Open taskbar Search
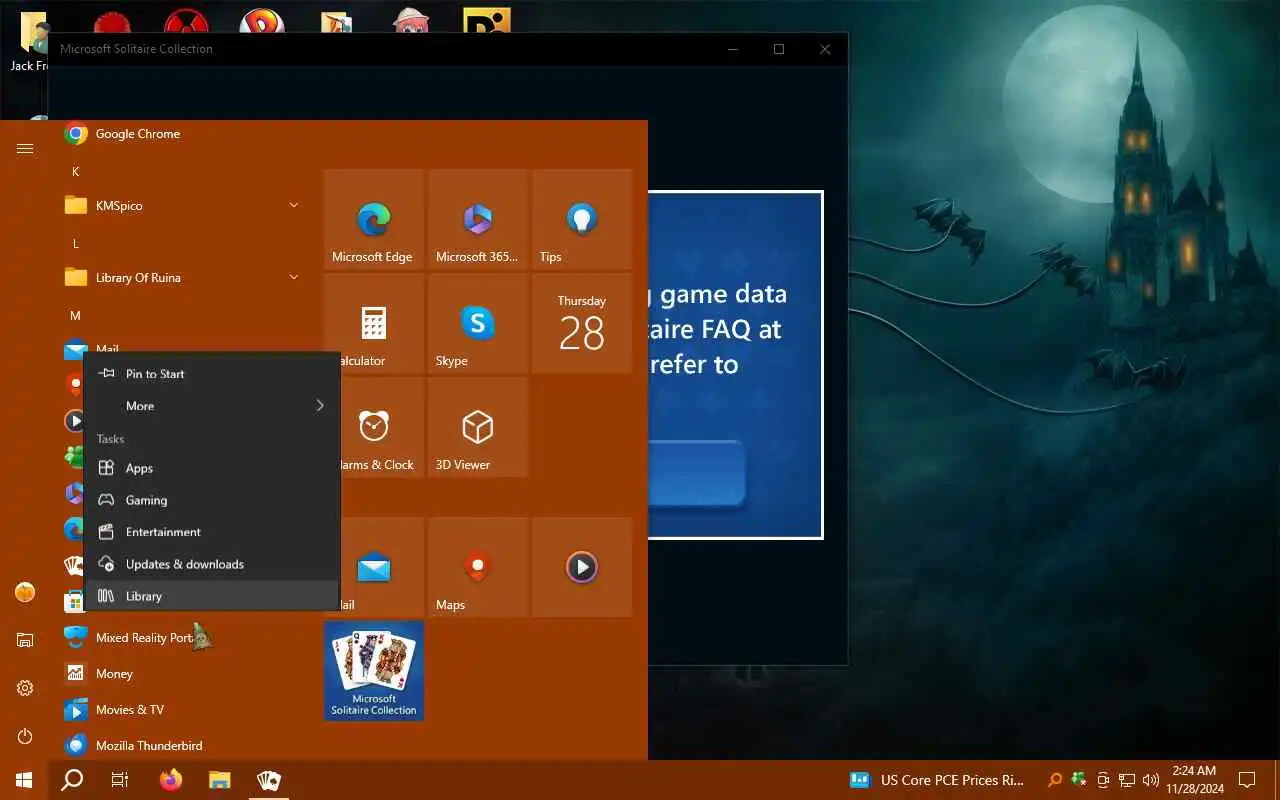This screenshot has height=800, width=1280. click(72, 780)
